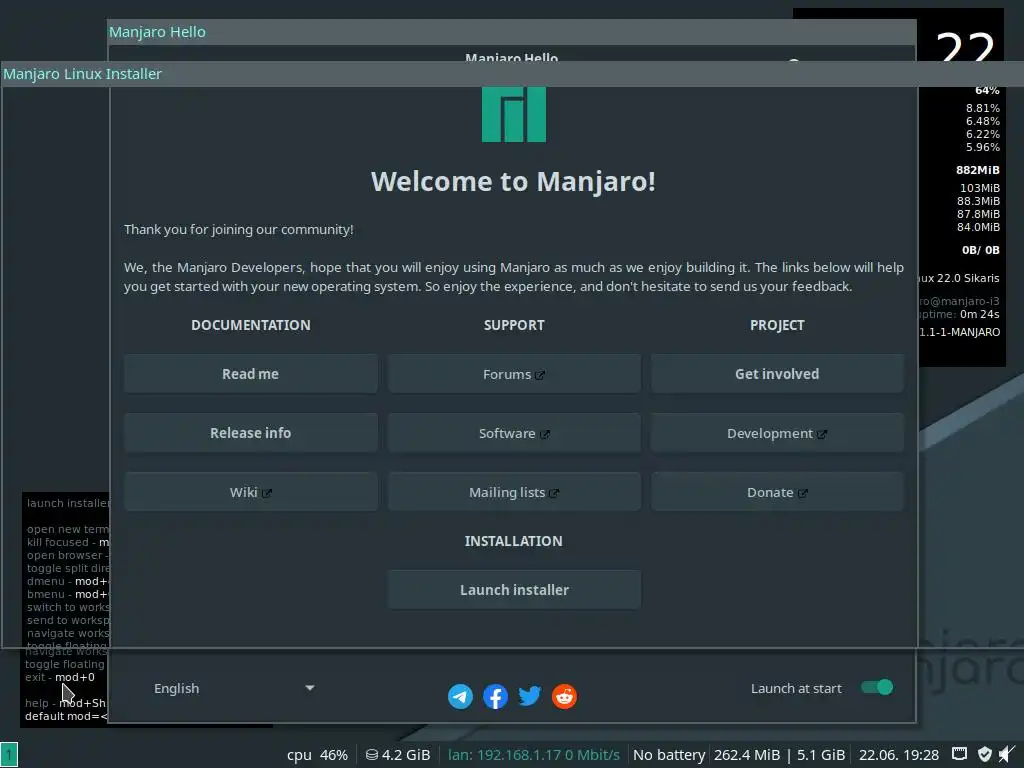The width and height of the screenshot is (1024, 768).
Task: Click the 1.1-1-MANJARO kernel text in conky
Action: click(x=960, y=332)
